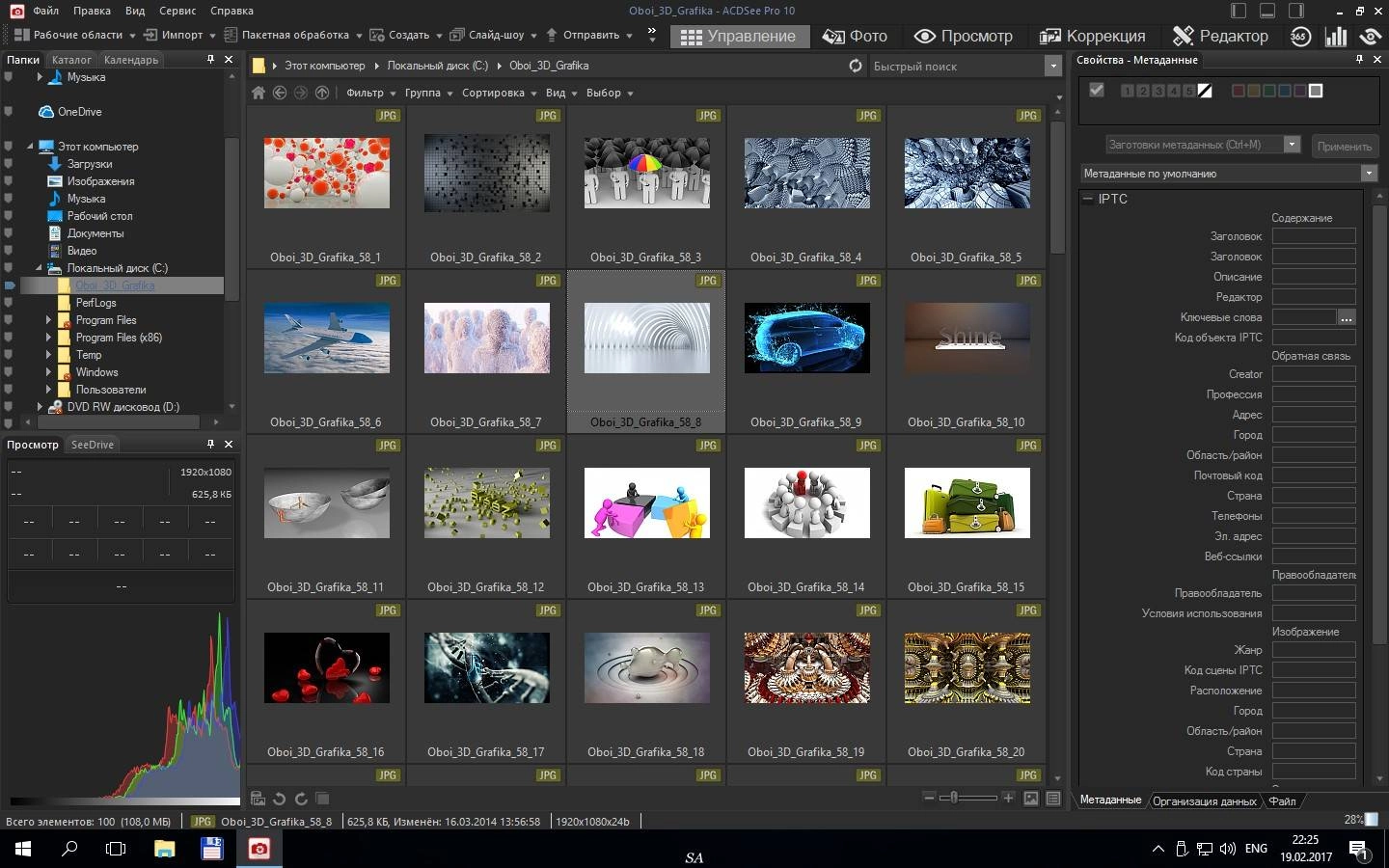Open Task View on the taskbar
Screen dimensions: 1389x868
(x=116, y=849)
